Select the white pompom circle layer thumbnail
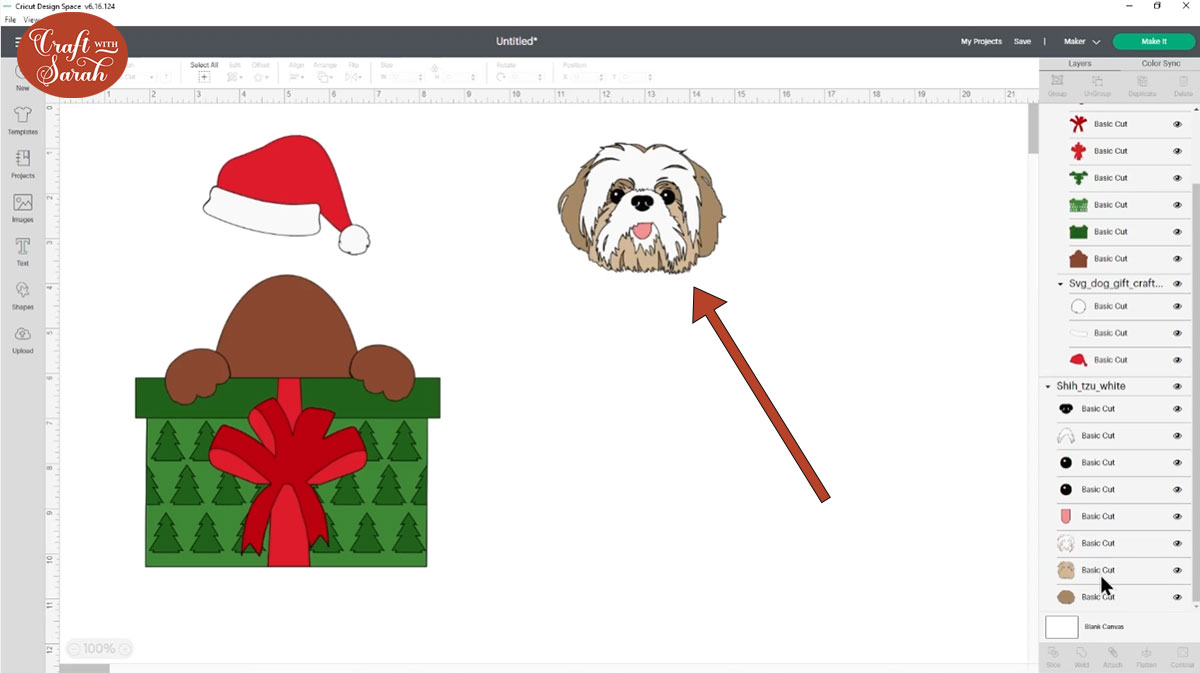1200x673 pixels. pyautogui.click(x=1078, y=306)
